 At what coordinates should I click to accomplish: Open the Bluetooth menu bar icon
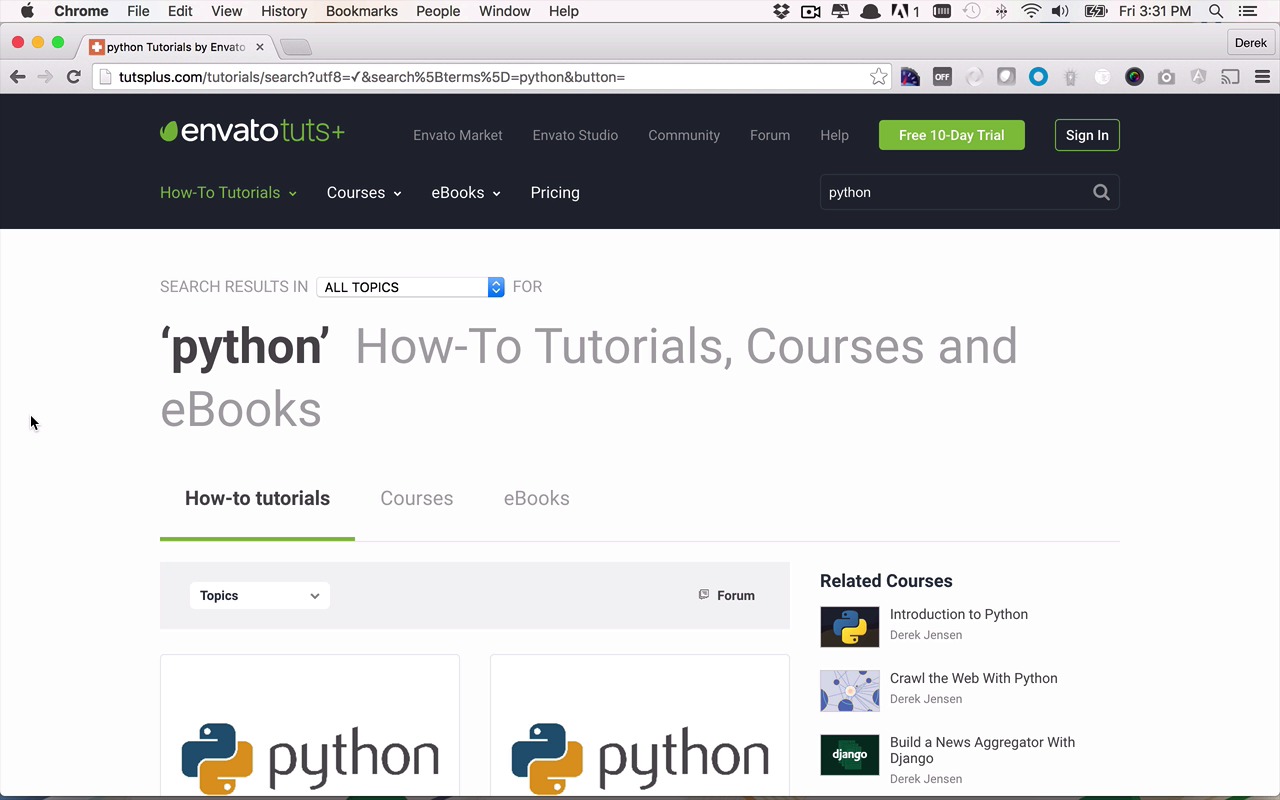pyautogui.click(x=1001, y=11)
